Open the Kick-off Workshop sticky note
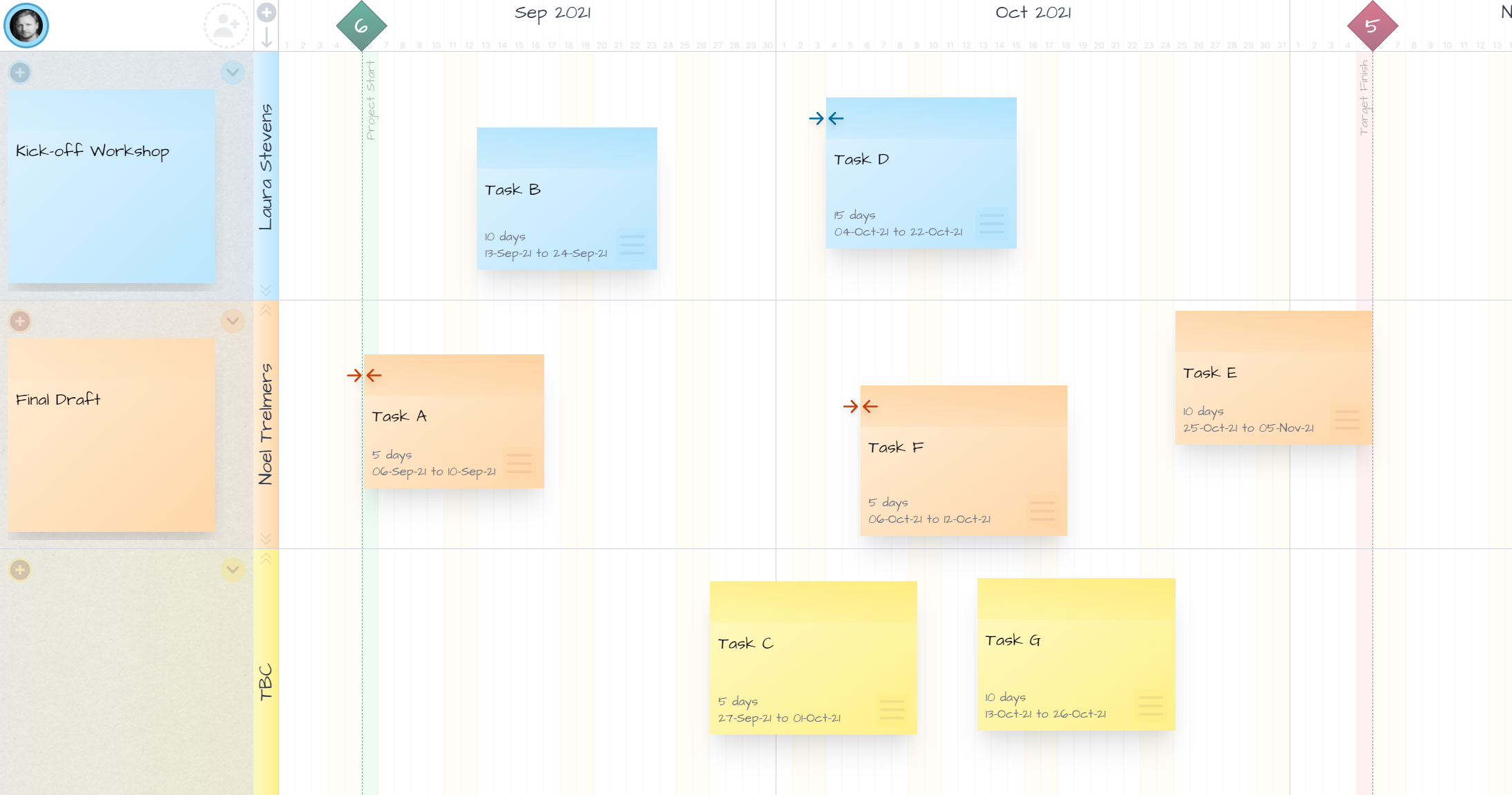 111,186
